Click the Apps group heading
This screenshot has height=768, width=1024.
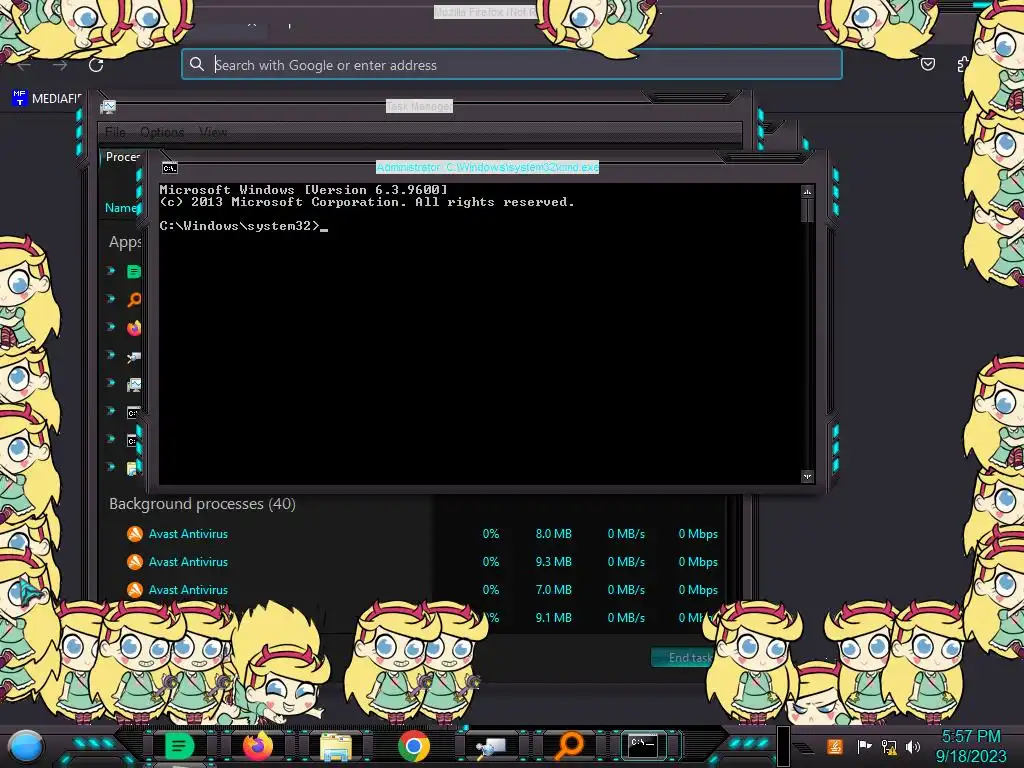[x=125, y=242]
